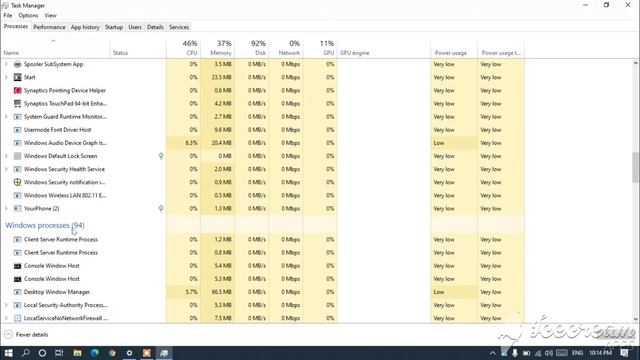
Task: Click the suspended leaf icon for YourPhone
Action: tap(161, 209)
